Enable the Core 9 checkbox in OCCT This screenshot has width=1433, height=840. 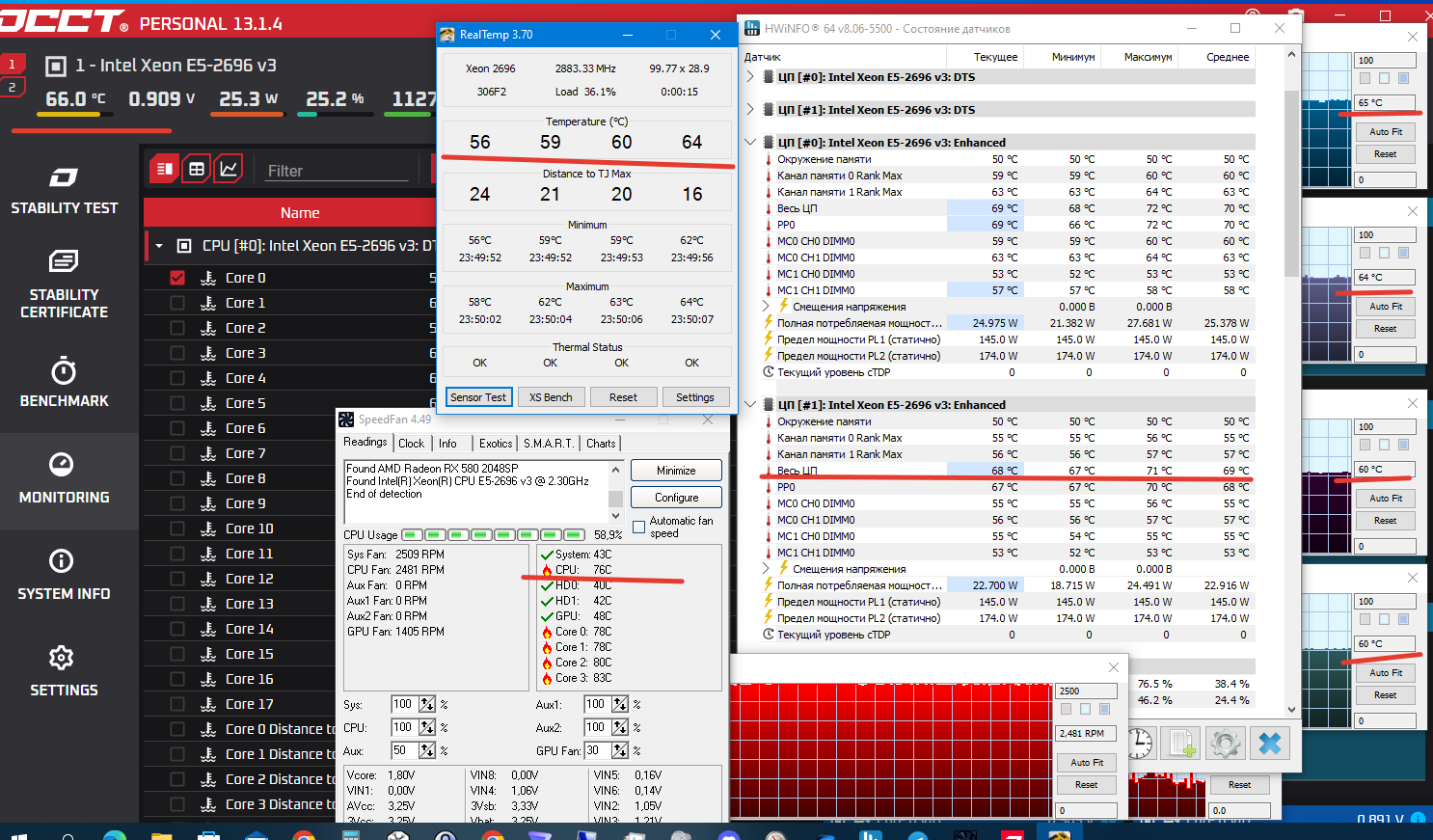point(177,503)
